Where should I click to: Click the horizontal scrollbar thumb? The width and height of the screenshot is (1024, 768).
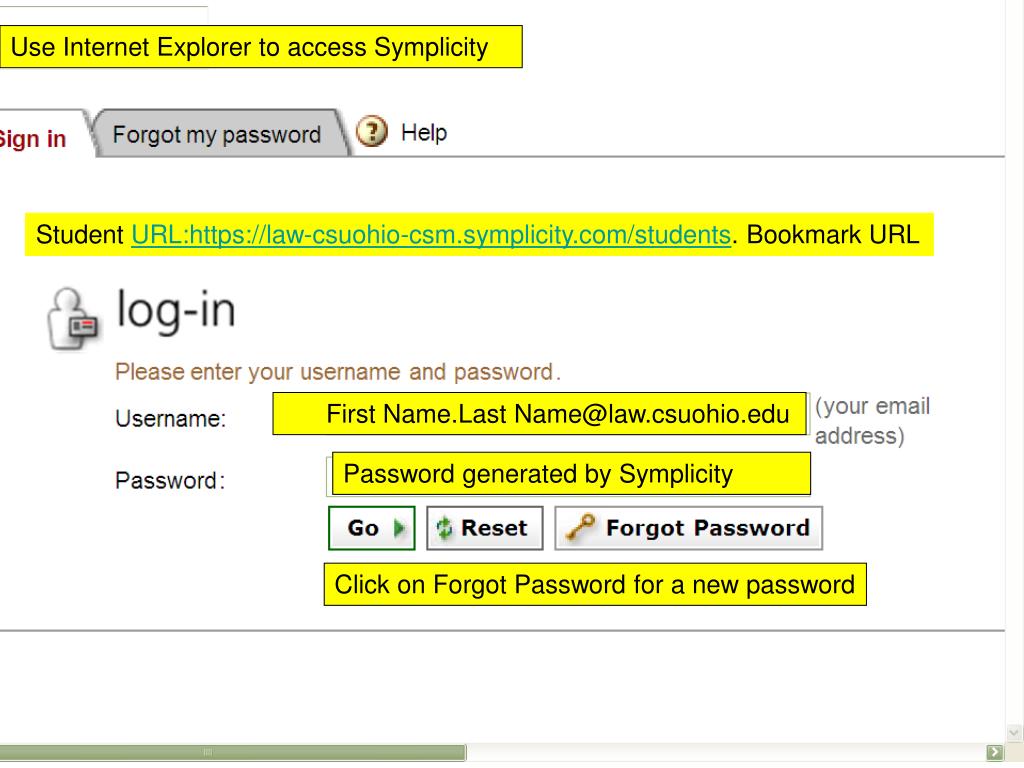pyautogui.click(x=232, y=752)
